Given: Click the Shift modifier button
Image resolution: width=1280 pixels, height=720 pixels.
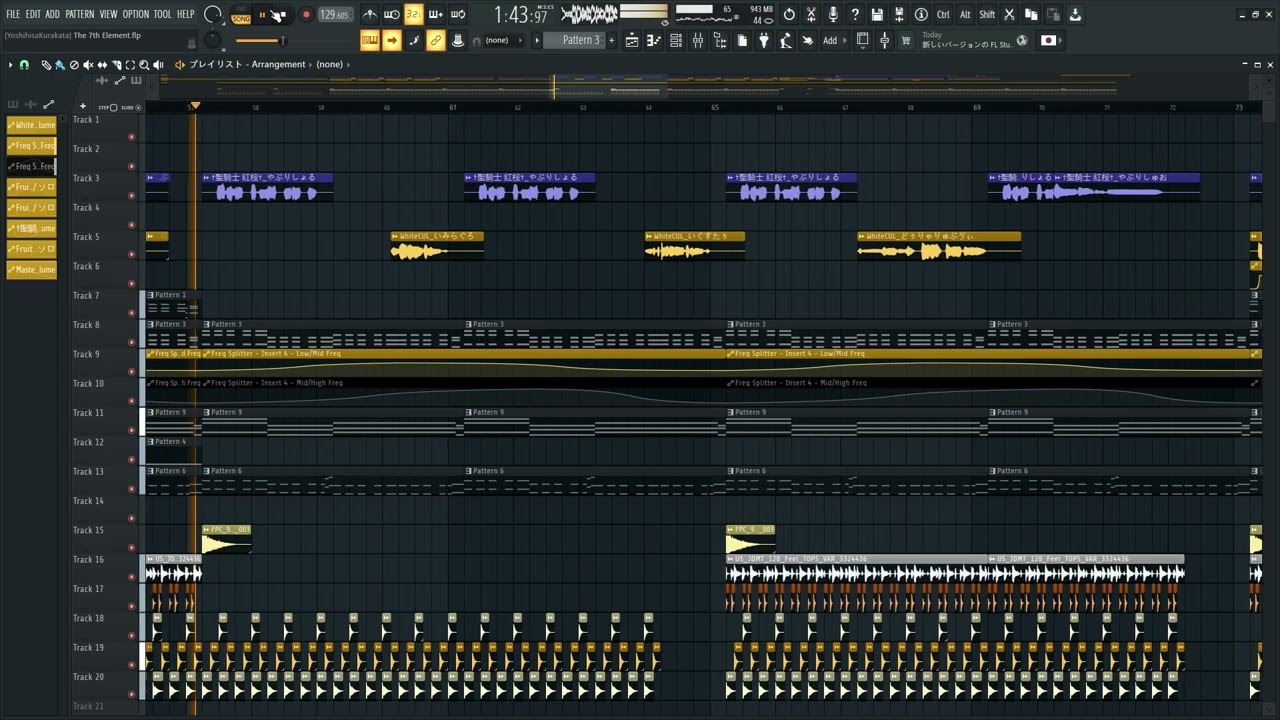Looking at the screenshot, I should [987, 14].
